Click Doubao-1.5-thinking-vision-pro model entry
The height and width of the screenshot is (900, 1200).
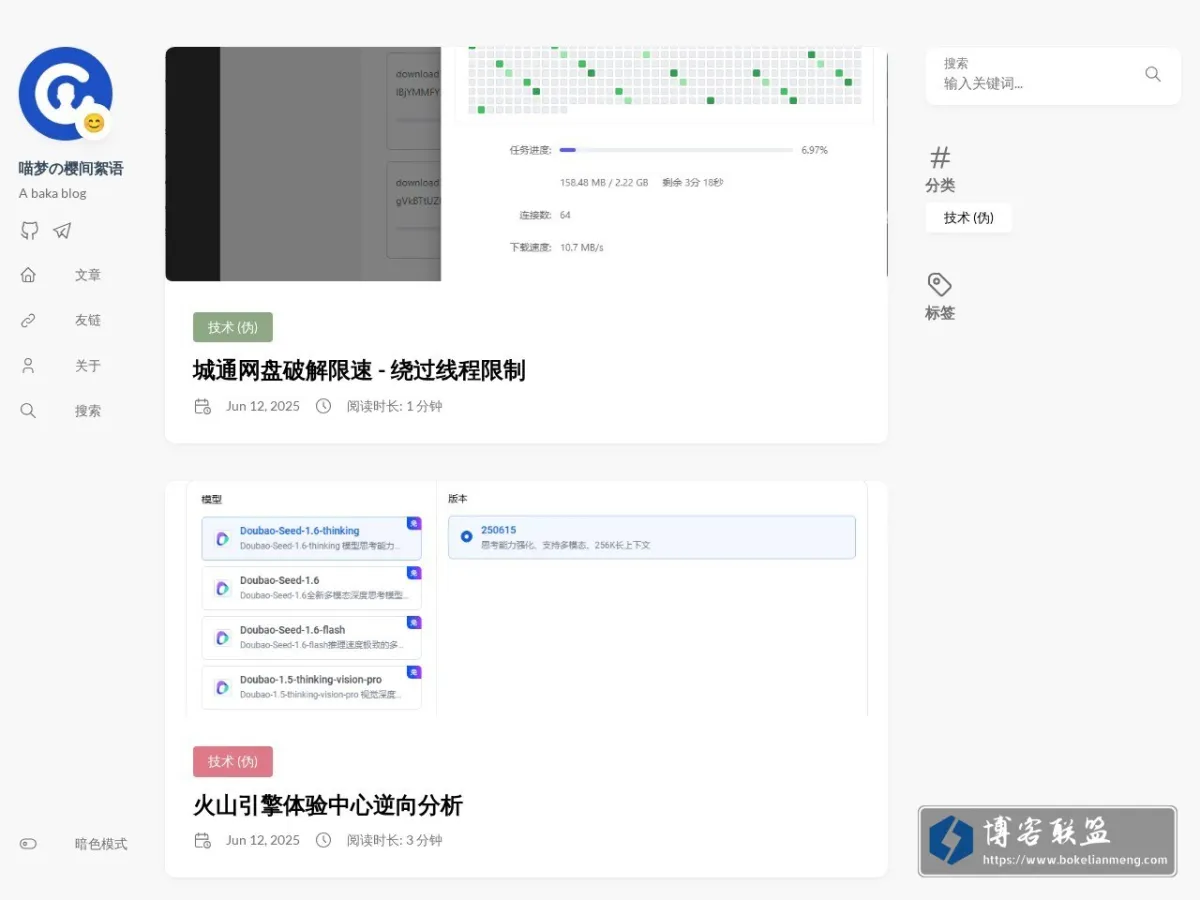(x=311, y=687)
